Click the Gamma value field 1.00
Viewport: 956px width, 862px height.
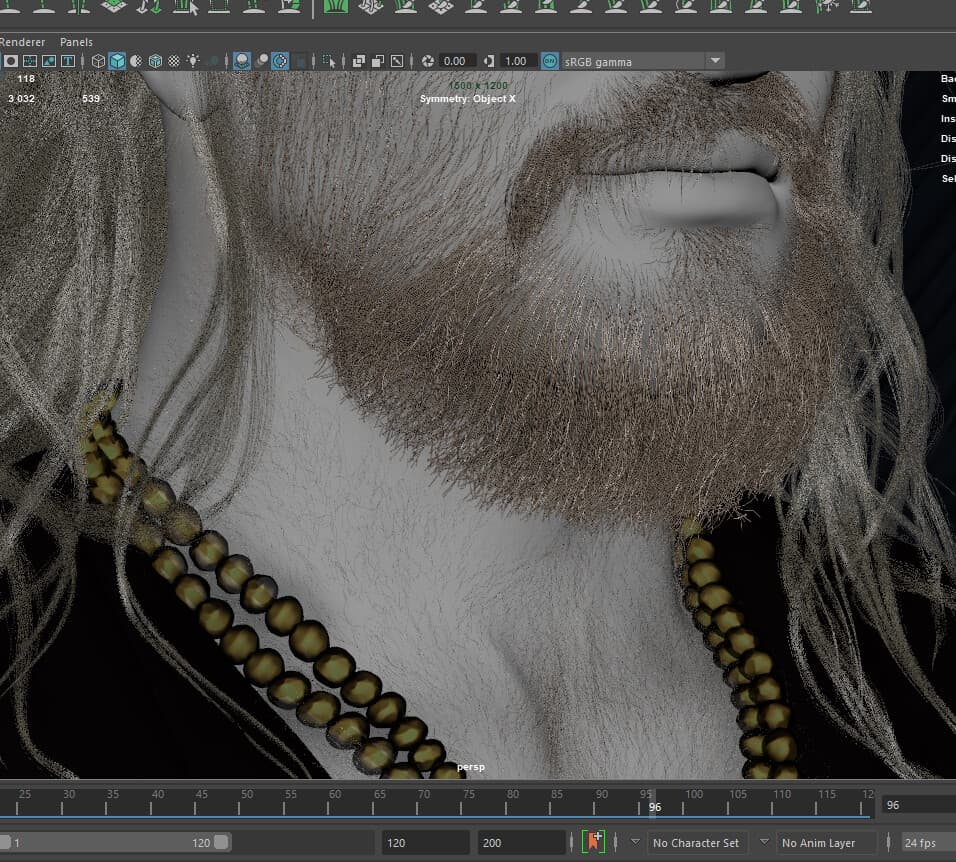(x=518, y=61)
